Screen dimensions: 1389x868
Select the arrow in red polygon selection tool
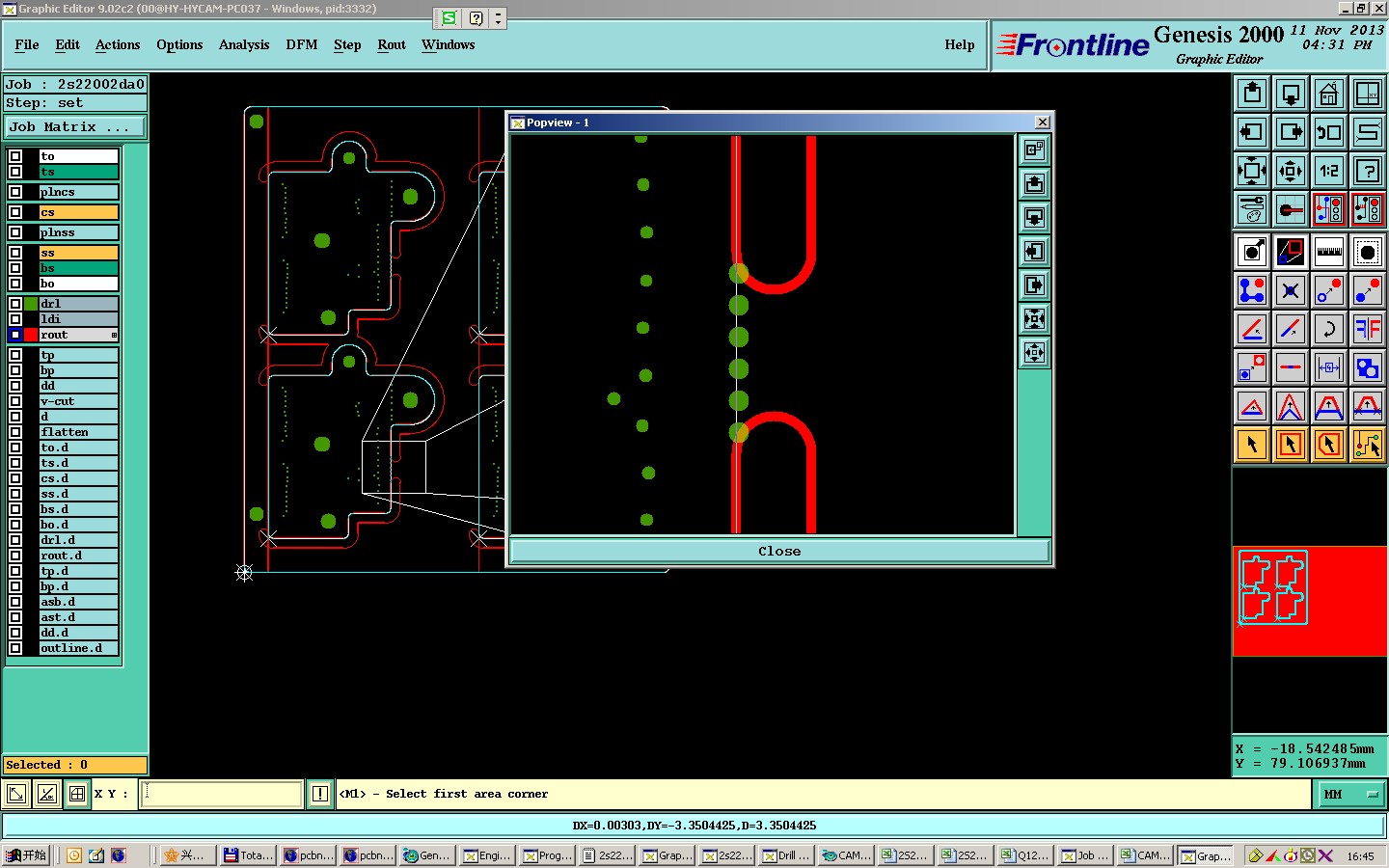tap(1329, 445)
